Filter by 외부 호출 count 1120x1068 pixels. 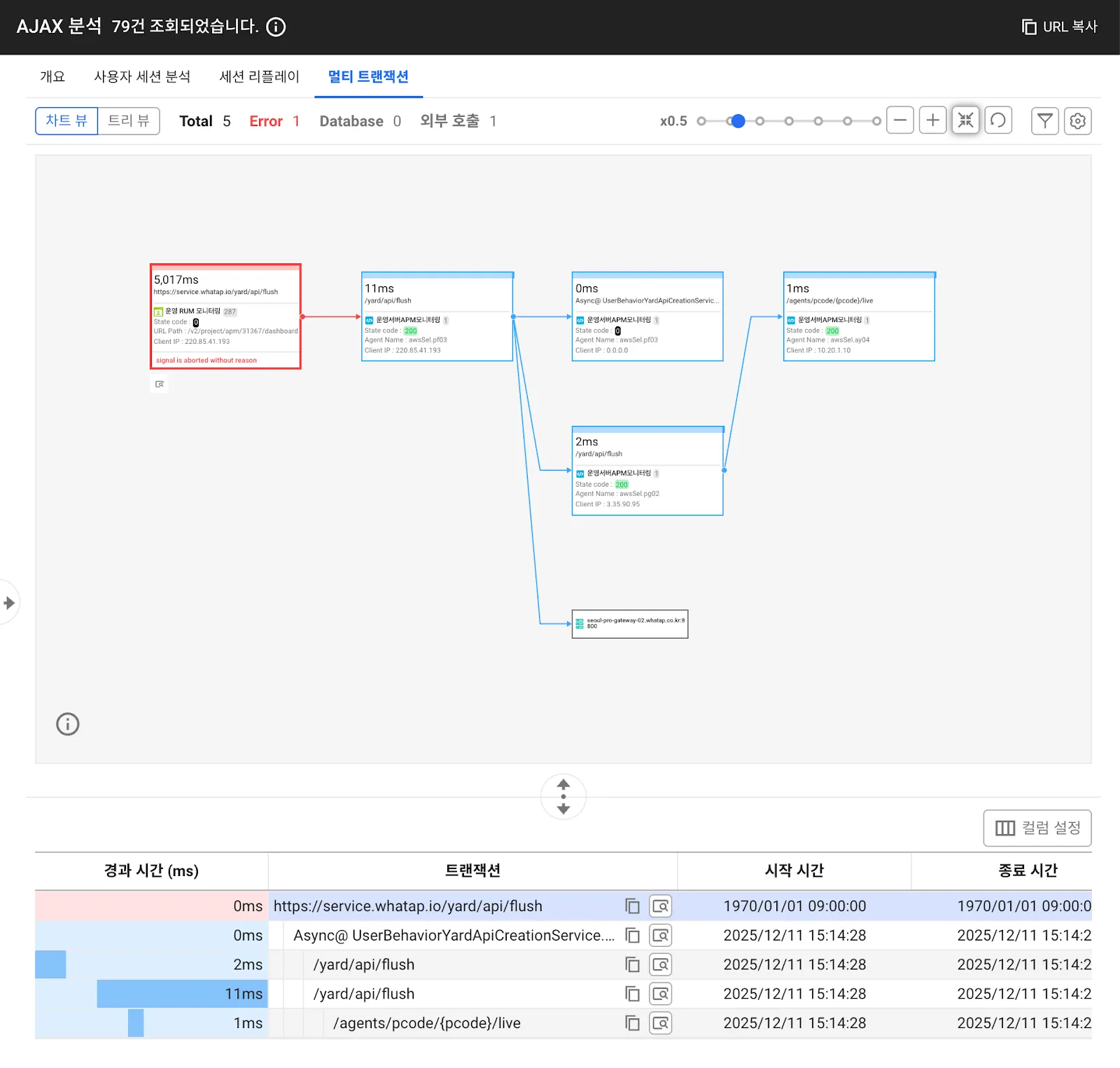[458, 121]
